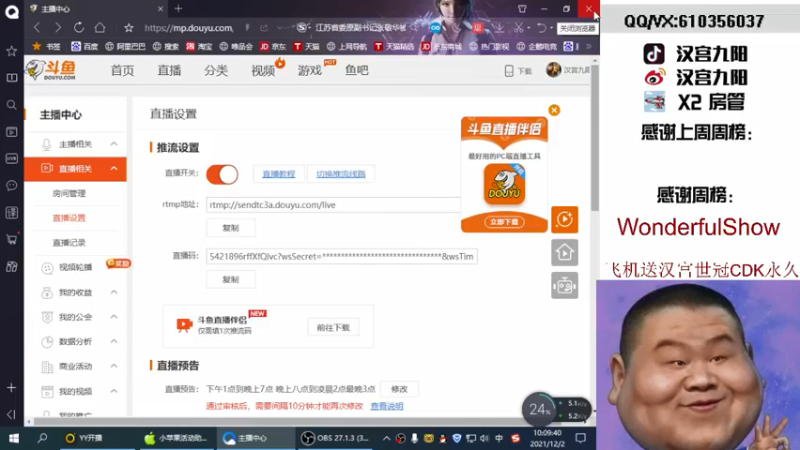Open the notification center icon
800x450 pixels.
click(x=581, y=438)
